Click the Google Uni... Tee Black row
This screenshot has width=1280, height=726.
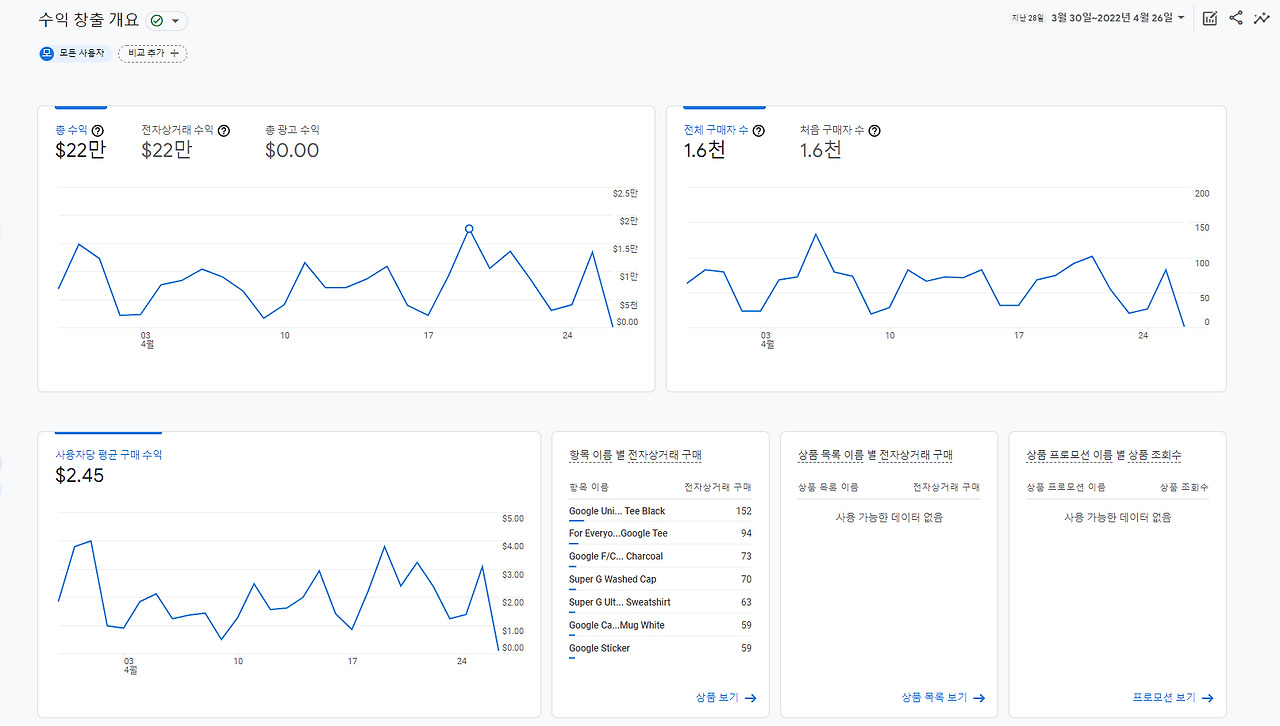[x=660, y=511]
